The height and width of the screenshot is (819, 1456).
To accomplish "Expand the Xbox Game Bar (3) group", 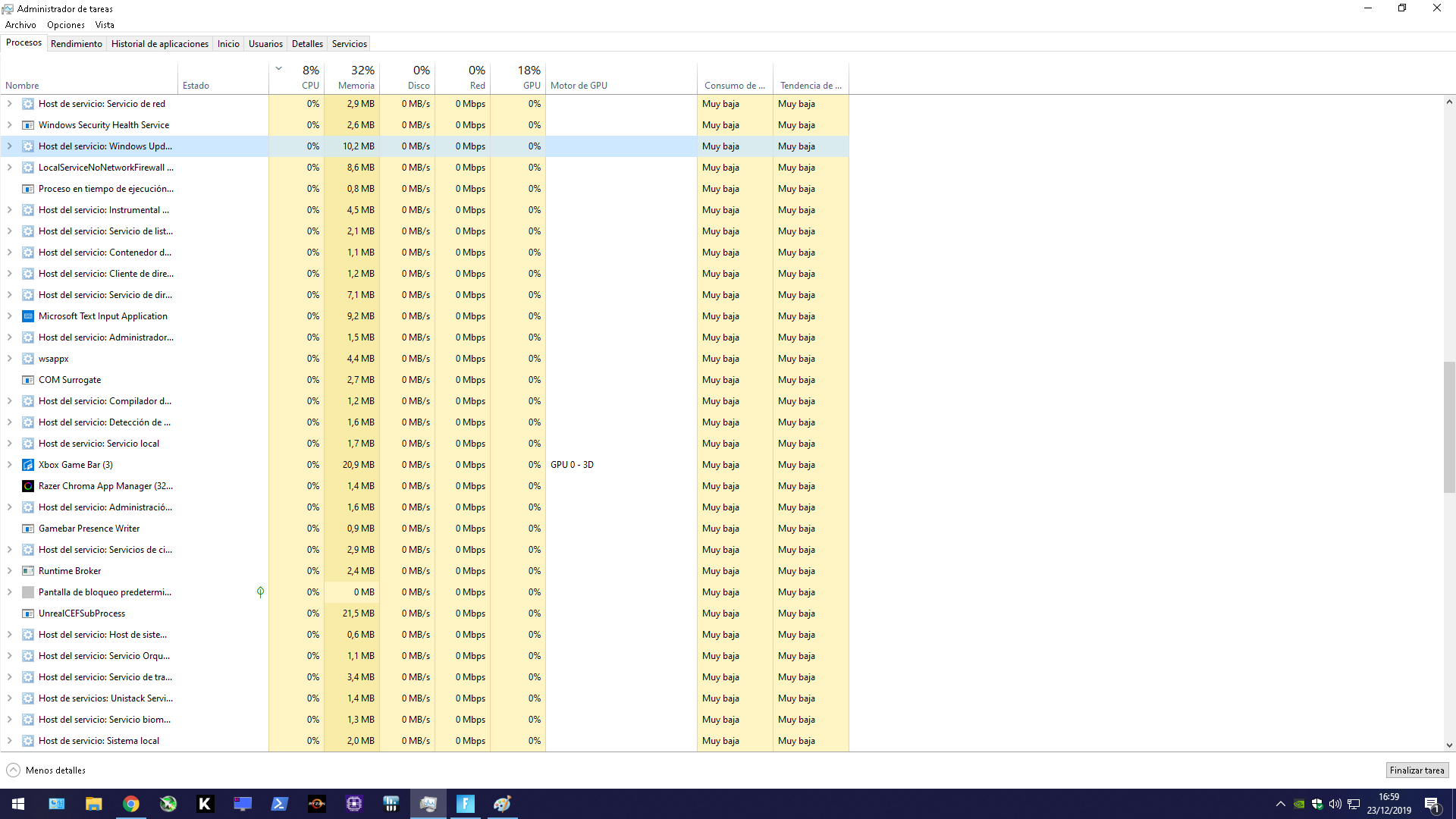I will [10, 465].
